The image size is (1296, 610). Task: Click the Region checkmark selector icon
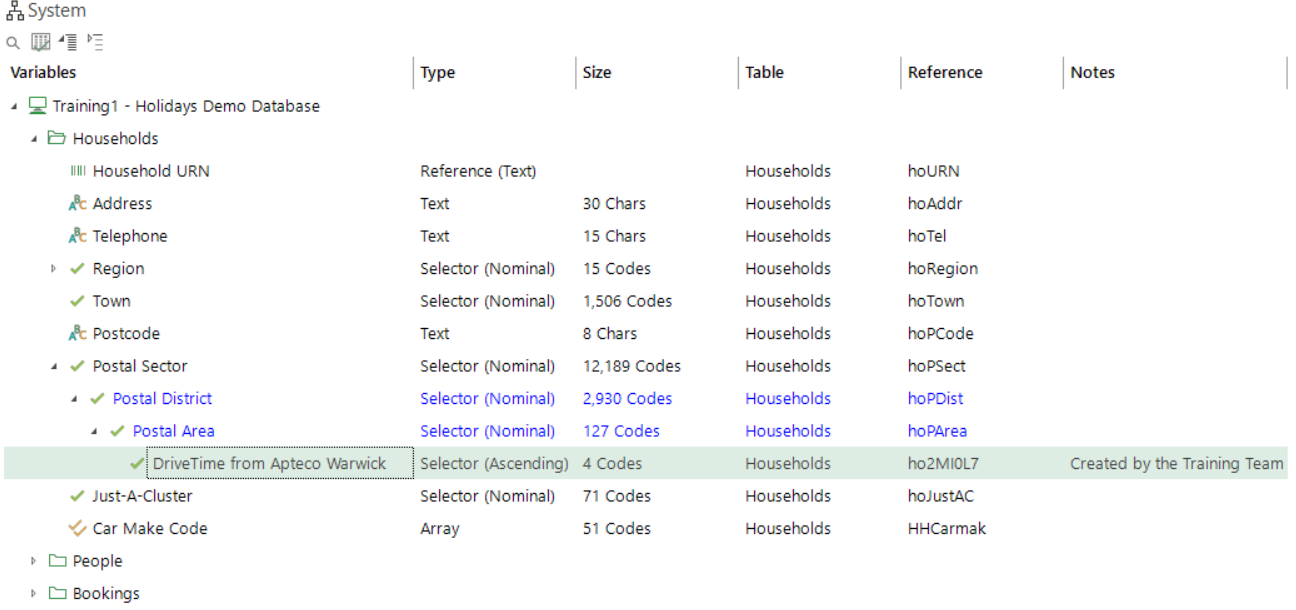point(78,268)
